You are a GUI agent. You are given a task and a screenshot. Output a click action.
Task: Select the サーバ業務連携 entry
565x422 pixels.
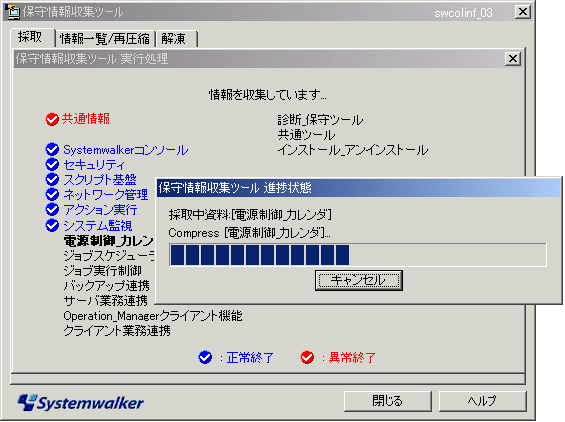(105, 301)
